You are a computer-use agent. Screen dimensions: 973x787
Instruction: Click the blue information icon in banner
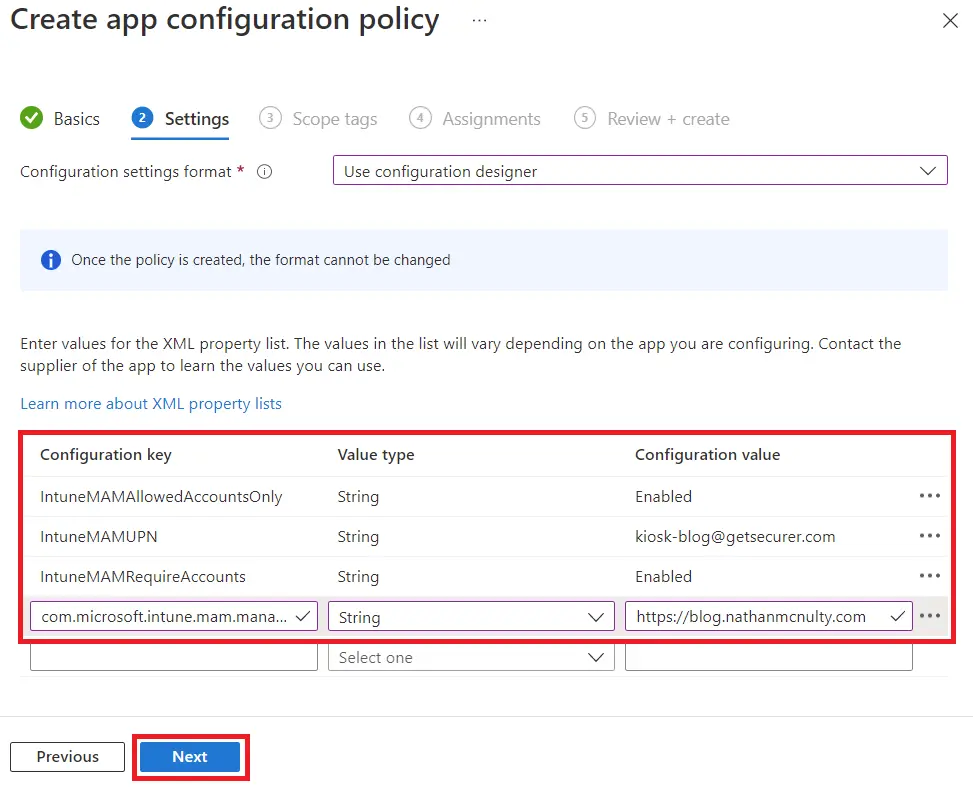pos(50,260)
